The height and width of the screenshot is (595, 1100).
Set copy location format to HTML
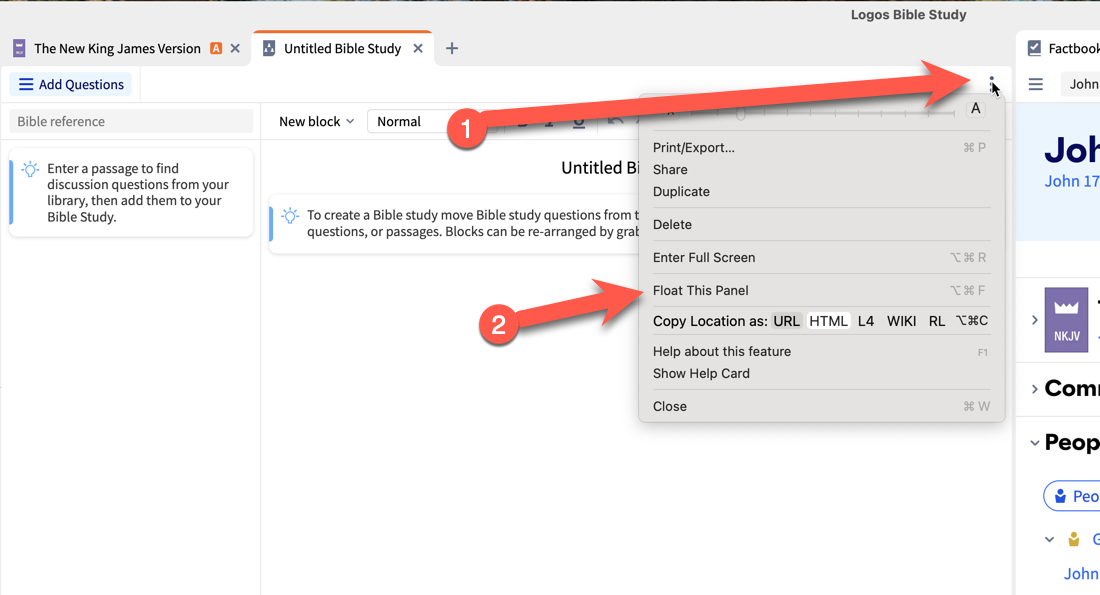pos(829,321)
